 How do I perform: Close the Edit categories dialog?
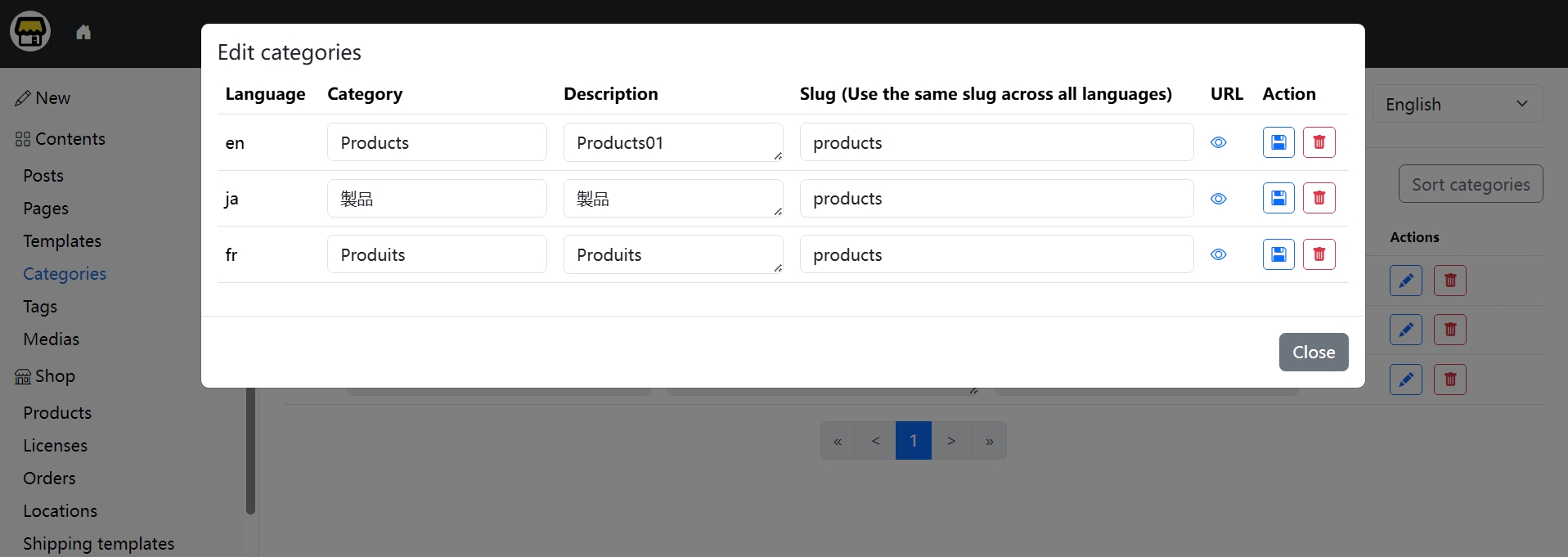pyautogui.click(x=1313, y=352)
